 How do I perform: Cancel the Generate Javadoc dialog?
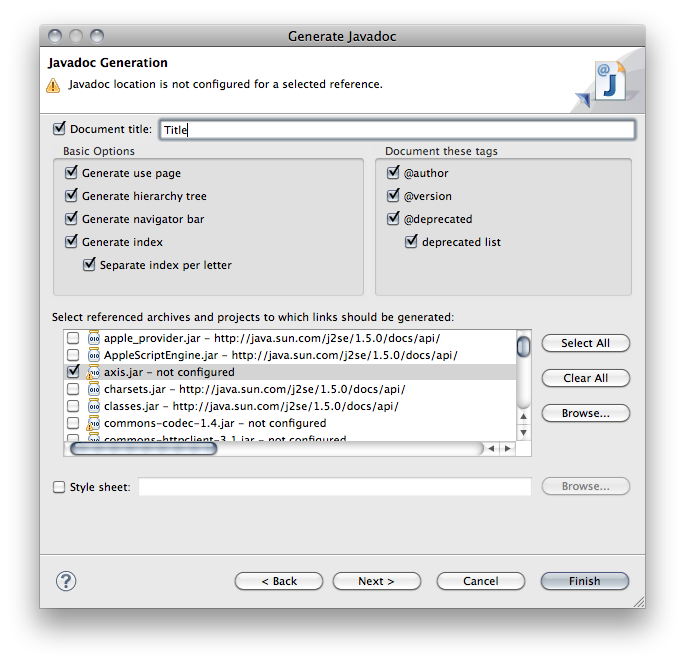[x=481, y=581]
